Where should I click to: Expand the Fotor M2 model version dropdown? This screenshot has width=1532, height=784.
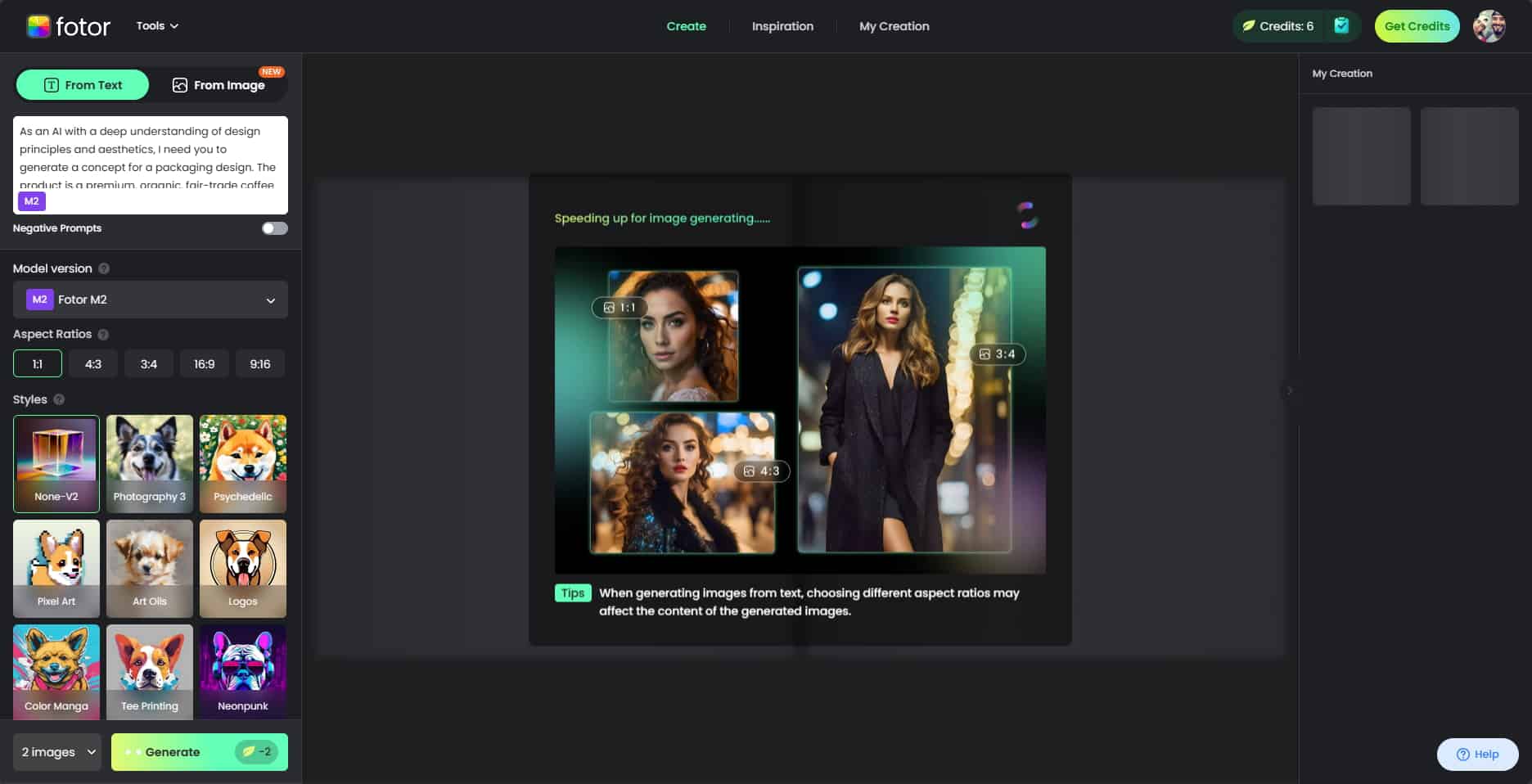click(x=150, y=300)
